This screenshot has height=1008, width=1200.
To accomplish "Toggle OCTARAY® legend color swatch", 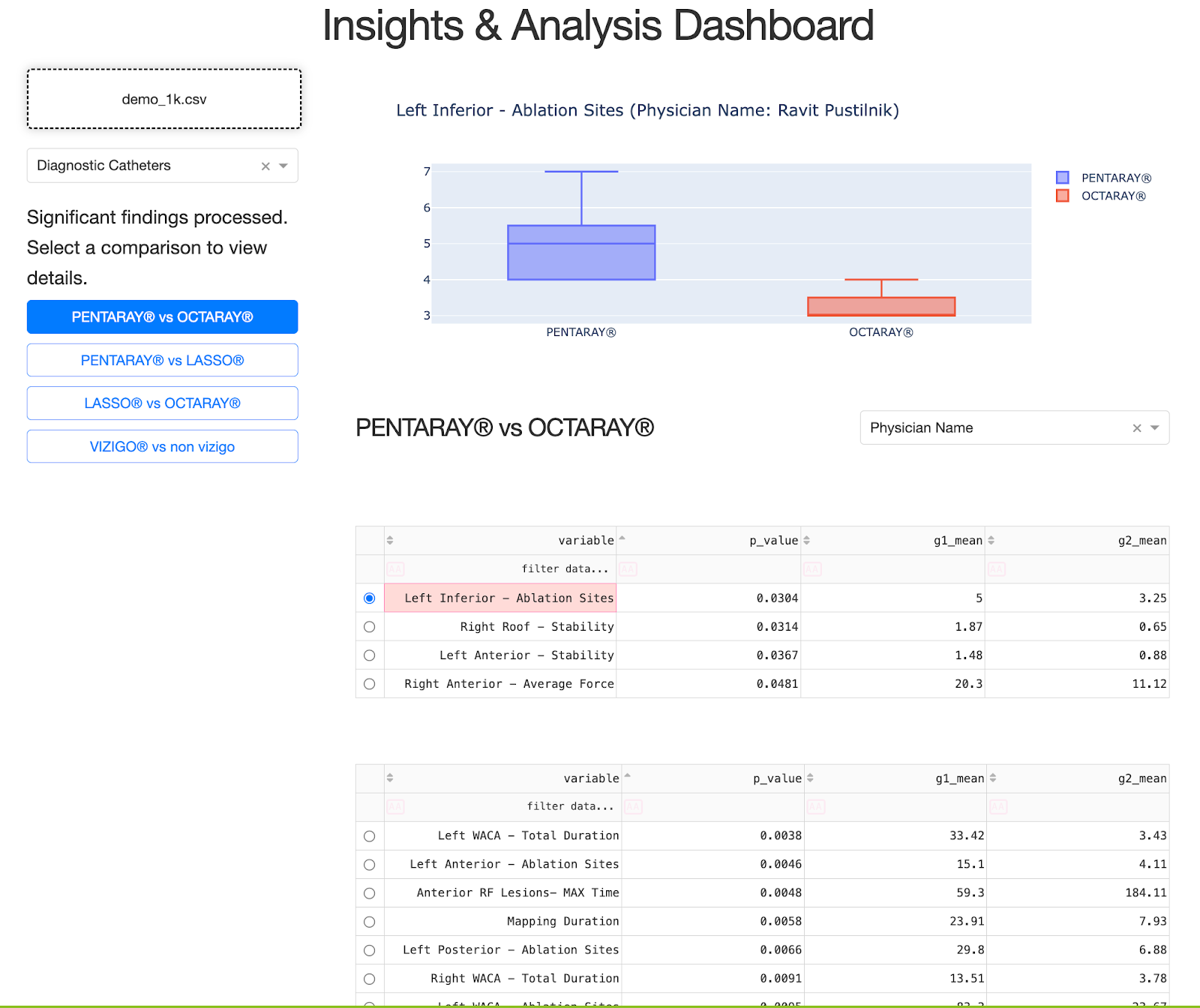I will point(1063,196).
